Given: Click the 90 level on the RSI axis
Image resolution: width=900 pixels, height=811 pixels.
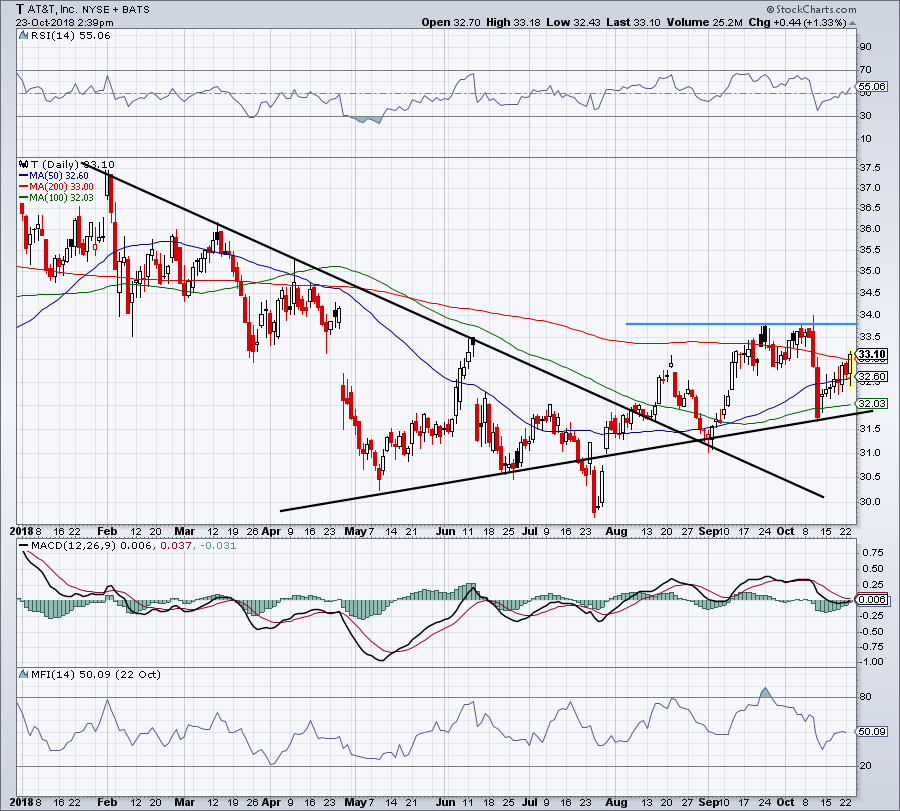Looking at the screenshot, I should [x=865, y=46].
